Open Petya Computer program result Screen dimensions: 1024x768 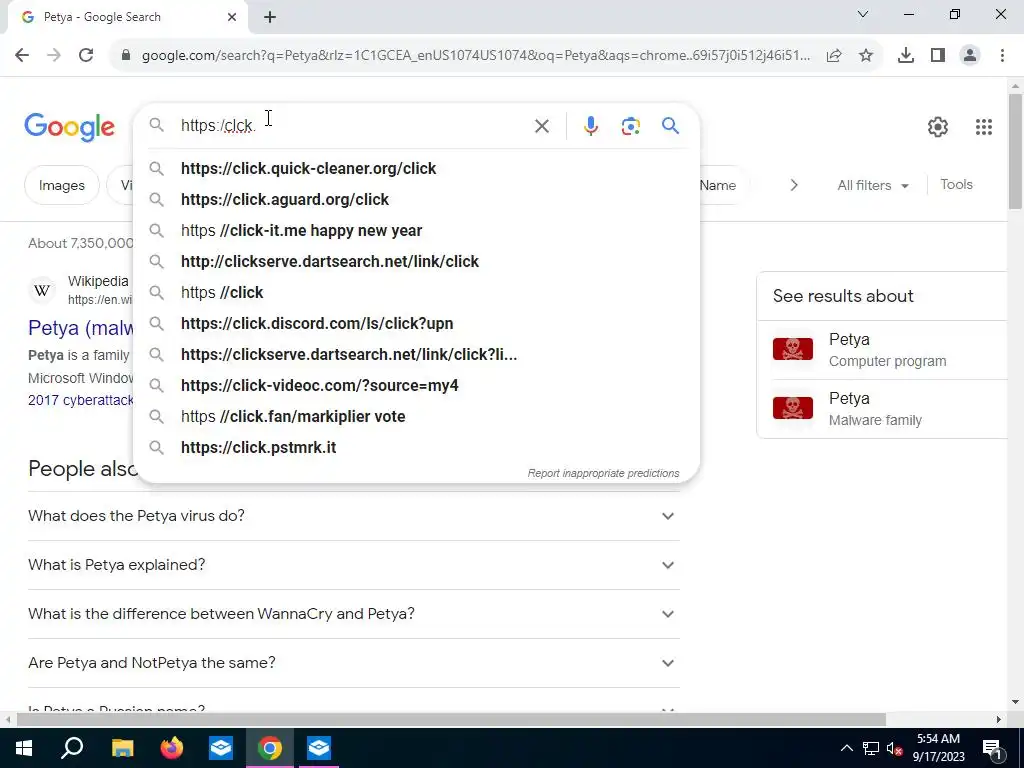889,350
